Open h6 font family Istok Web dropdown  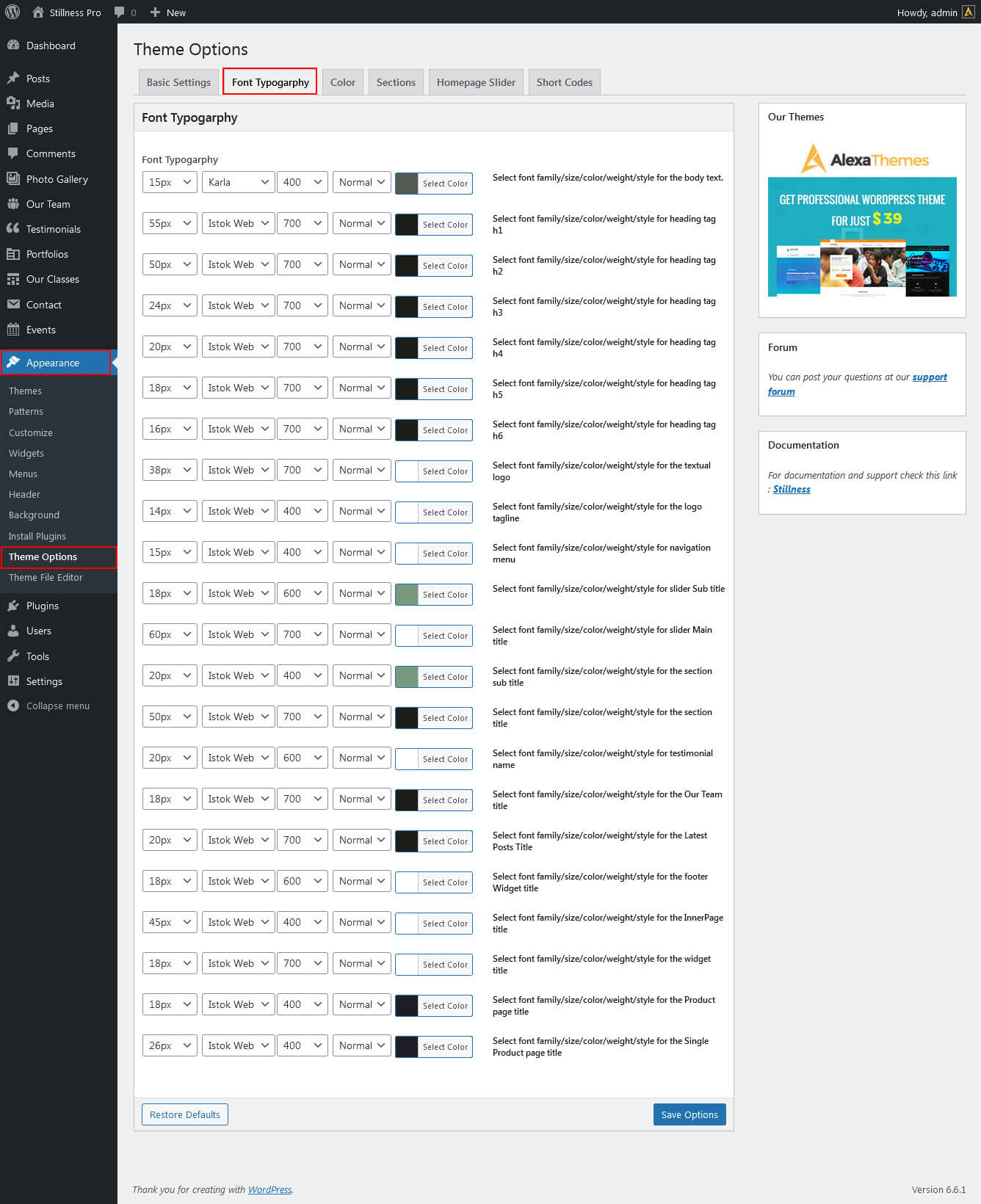(238, 429)
